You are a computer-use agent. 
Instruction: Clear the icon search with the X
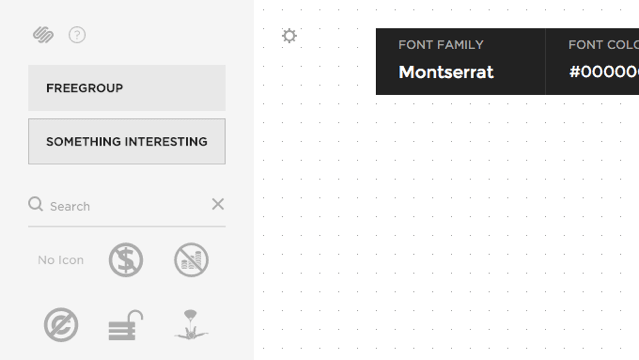[218, 204]
